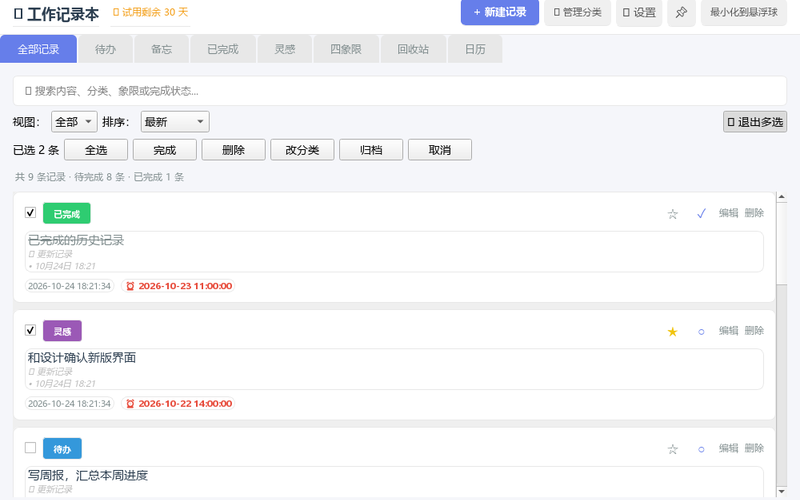Click the batch 删除 button in toolbar
This screenshot has height=500, width=800.
[234, 150]
